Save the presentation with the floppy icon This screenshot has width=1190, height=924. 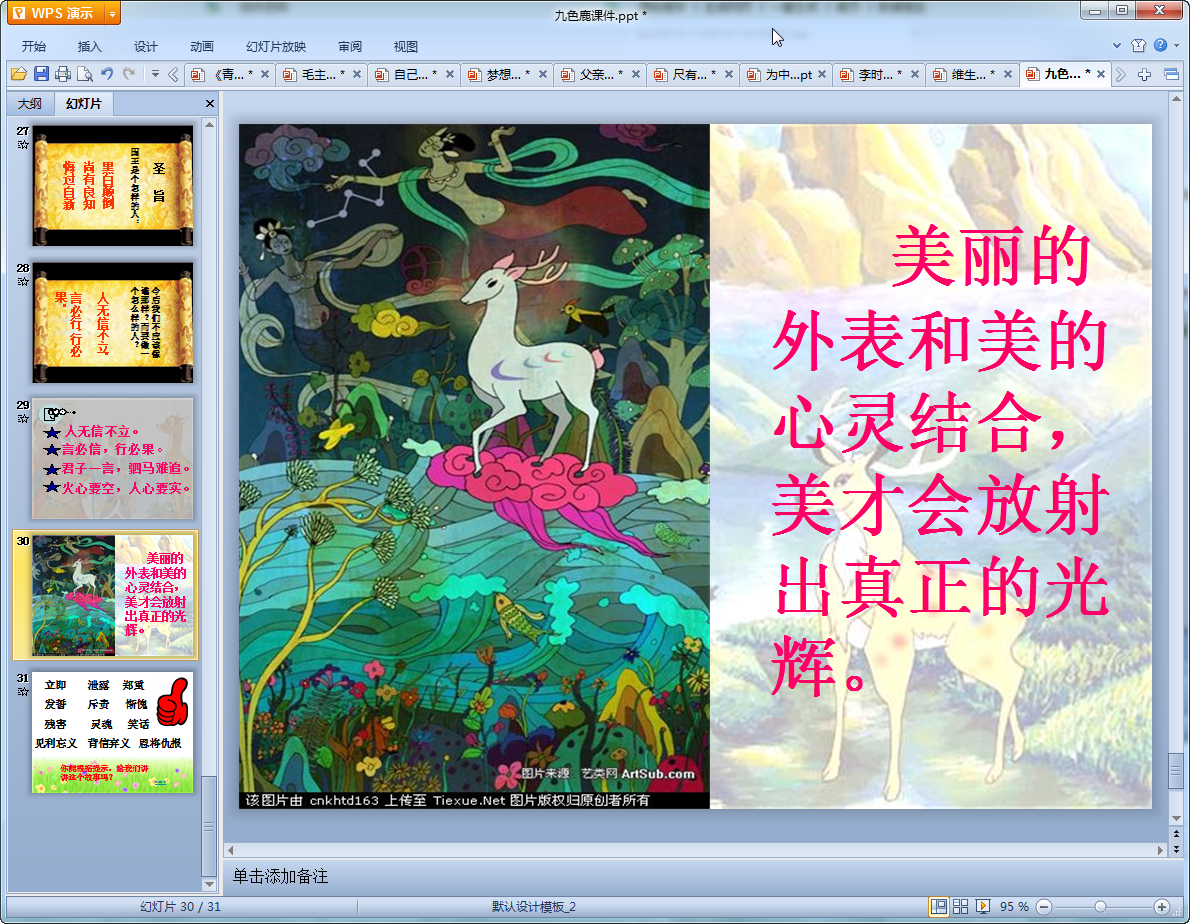pyautogui.click(x=41, y=74)
